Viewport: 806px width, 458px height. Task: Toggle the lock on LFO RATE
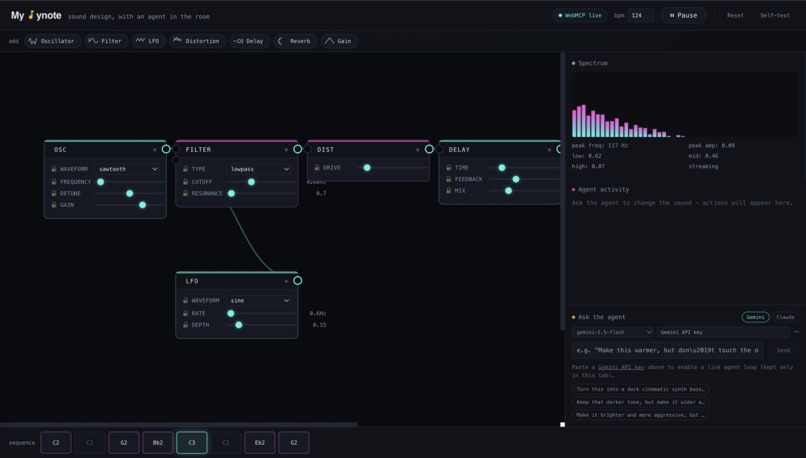[x=186, y=313]
